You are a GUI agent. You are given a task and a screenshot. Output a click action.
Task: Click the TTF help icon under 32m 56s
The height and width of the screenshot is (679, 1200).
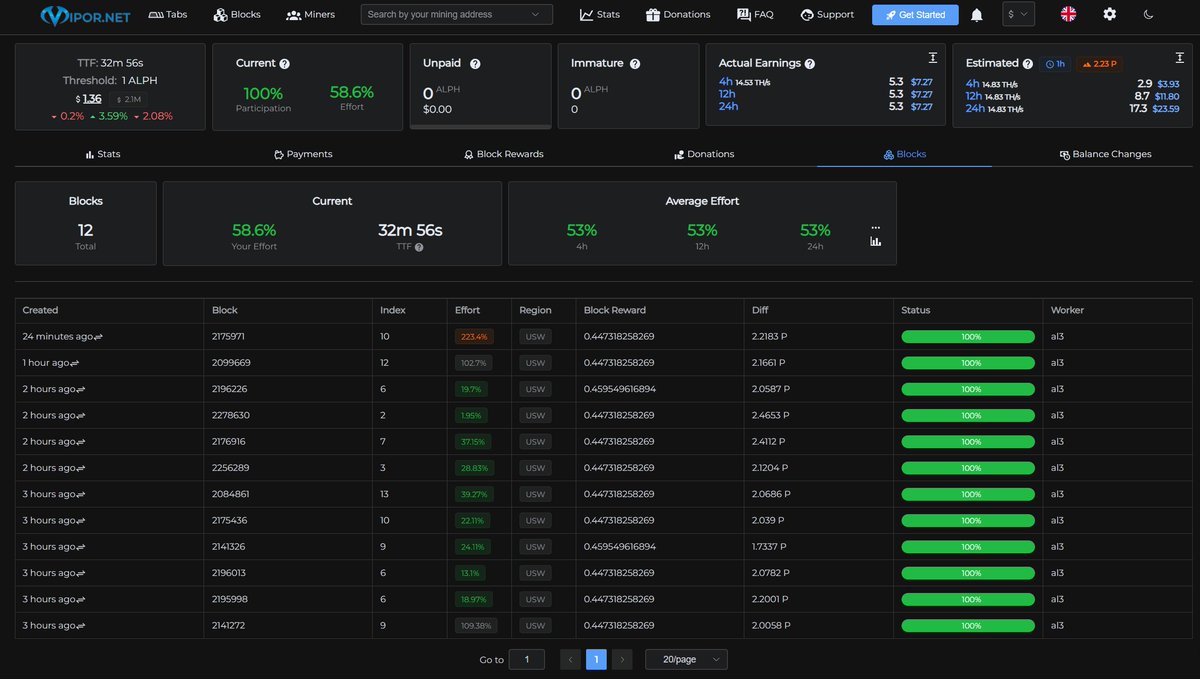point(419,247)
